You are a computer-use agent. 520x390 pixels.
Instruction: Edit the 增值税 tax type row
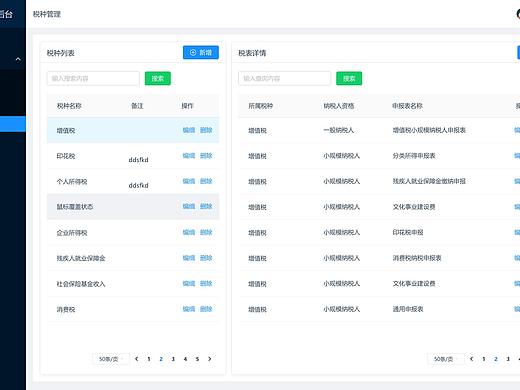[189, 130]
